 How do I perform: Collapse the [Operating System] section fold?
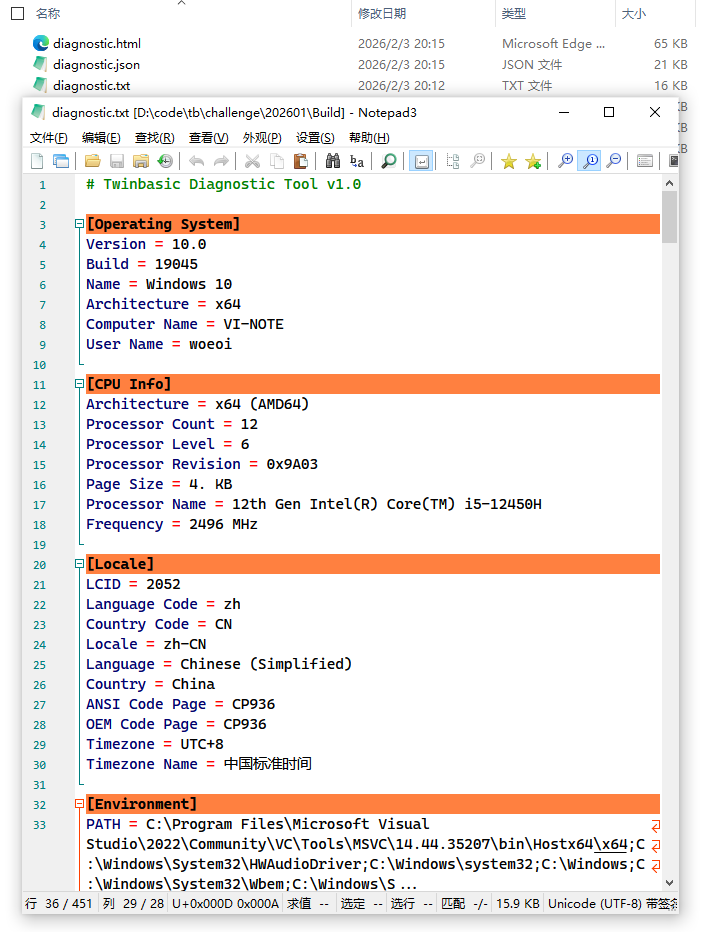tap(79, 224)
